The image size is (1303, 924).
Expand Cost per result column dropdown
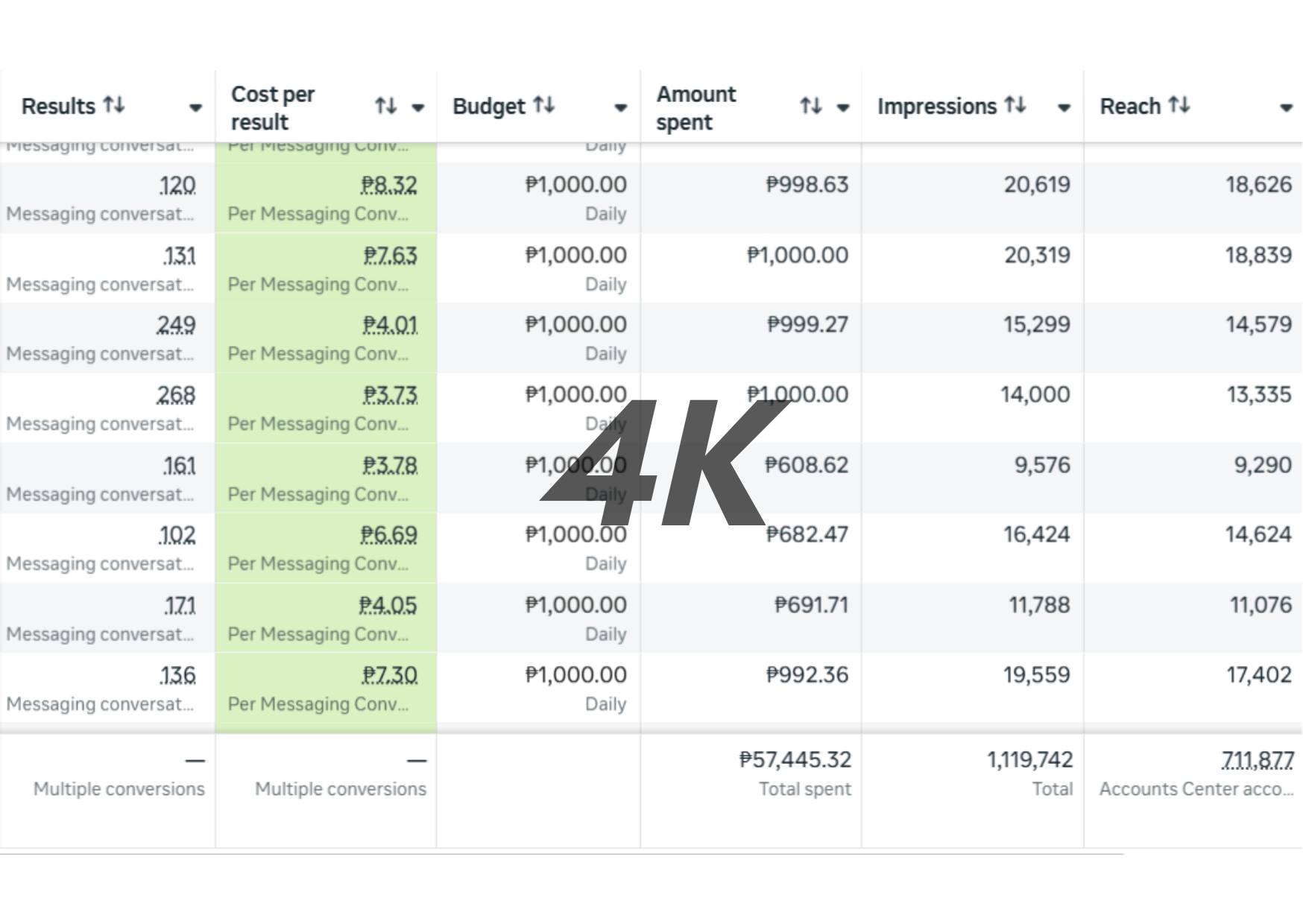coord(418,107)
